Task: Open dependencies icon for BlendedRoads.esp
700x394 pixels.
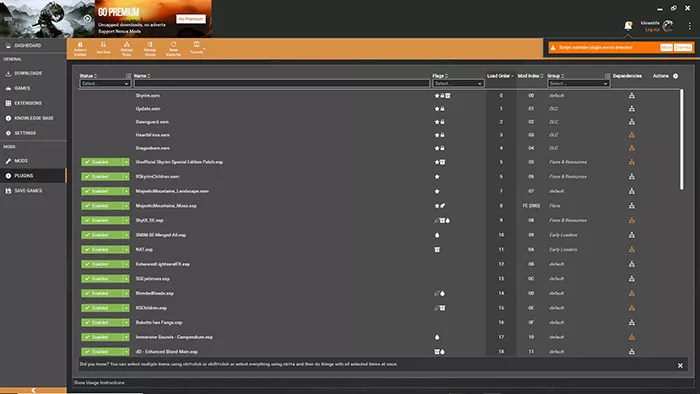Action: pos(632,293)
